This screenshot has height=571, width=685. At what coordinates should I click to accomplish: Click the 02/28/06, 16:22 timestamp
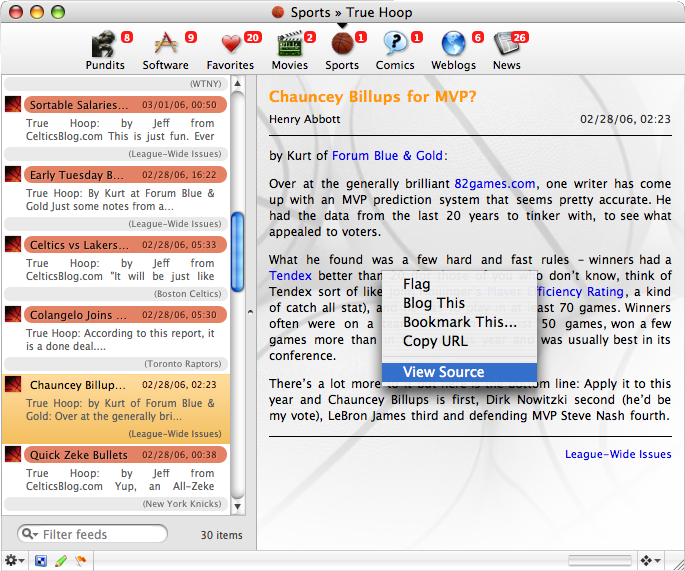(x=179, y=175)
